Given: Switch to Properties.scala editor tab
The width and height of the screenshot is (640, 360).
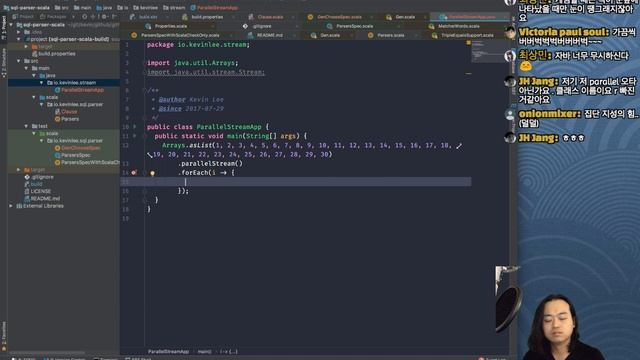Looking at the screenshot, I should pyautogui.click(x=171, y=26).
